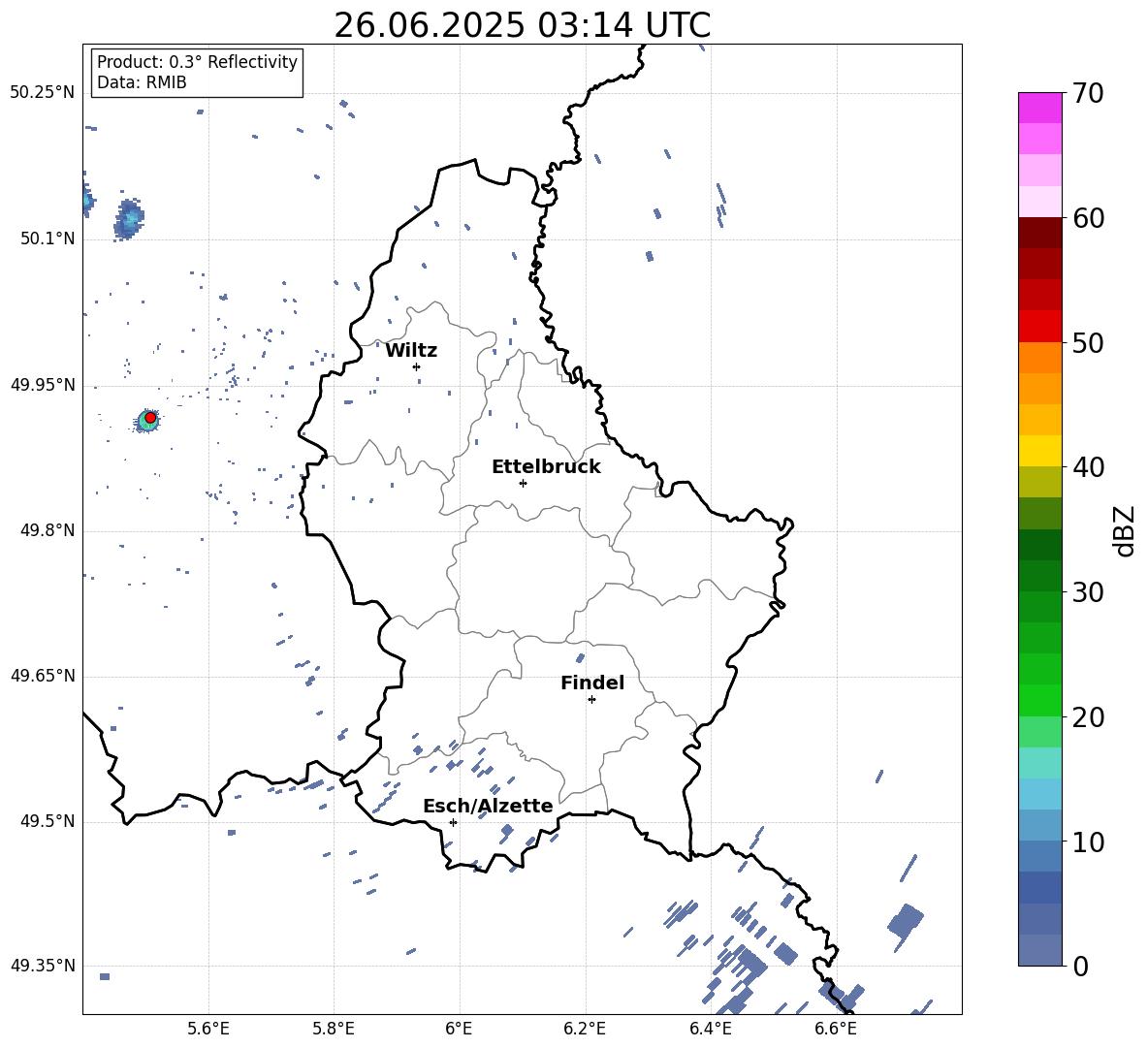Image resolution: width=1148 pixels, height=1048 pixels.
Task: Click the 6.6°E longitude tick label
Action: [836, 1029]
